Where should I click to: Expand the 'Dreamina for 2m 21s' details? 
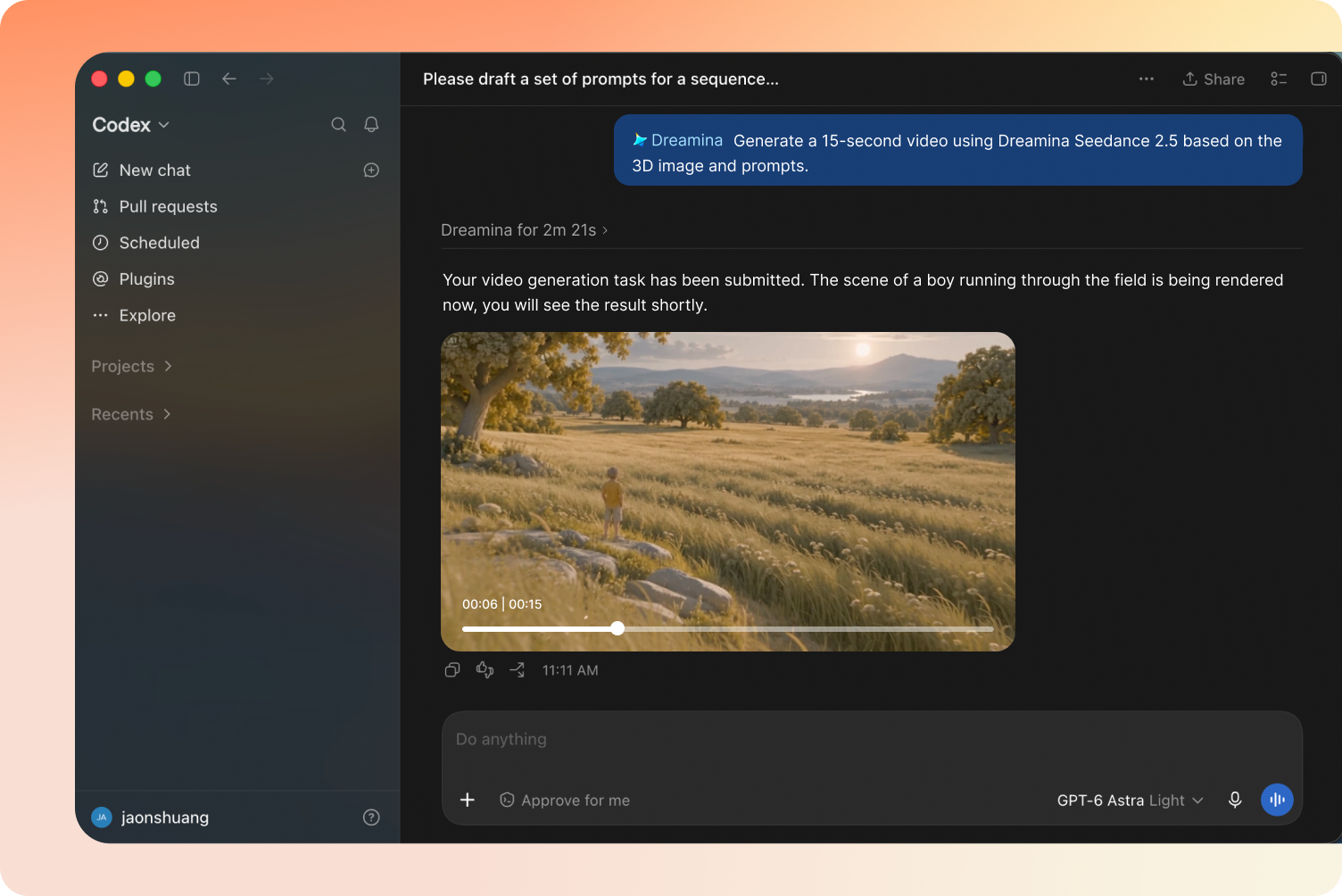pyautogui.click(x=525, y=230)
